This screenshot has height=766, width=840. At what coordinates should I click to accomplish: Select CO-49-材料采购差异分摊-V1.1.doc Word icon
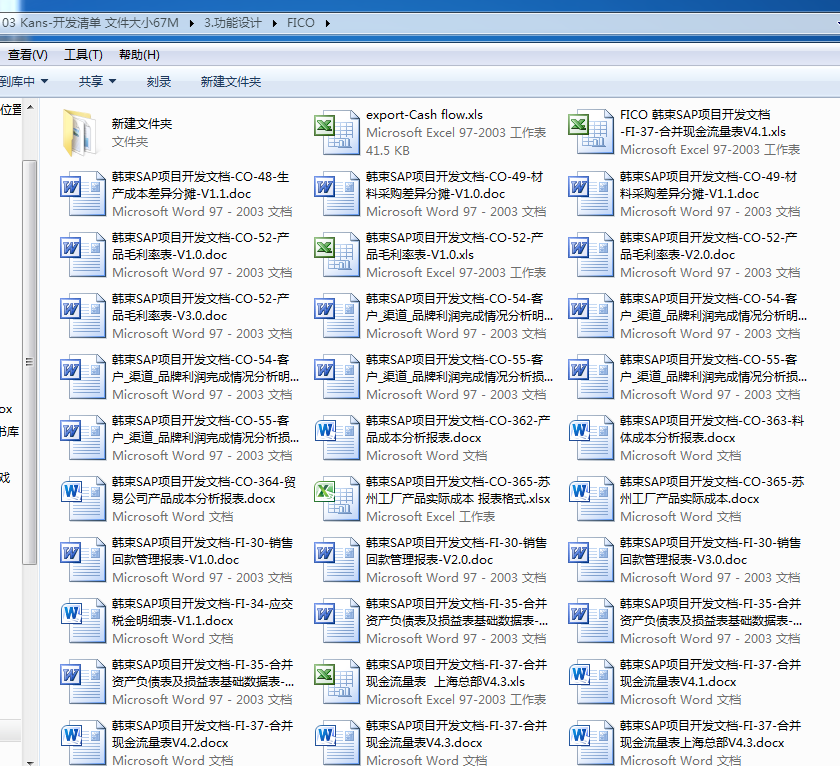[x=590, y=193]
